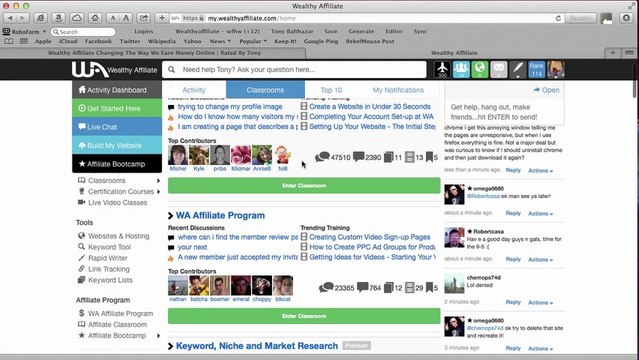Click Safari back arrow button
The width and height of the screenshot is (639, 360).
[x=10, y=18]
